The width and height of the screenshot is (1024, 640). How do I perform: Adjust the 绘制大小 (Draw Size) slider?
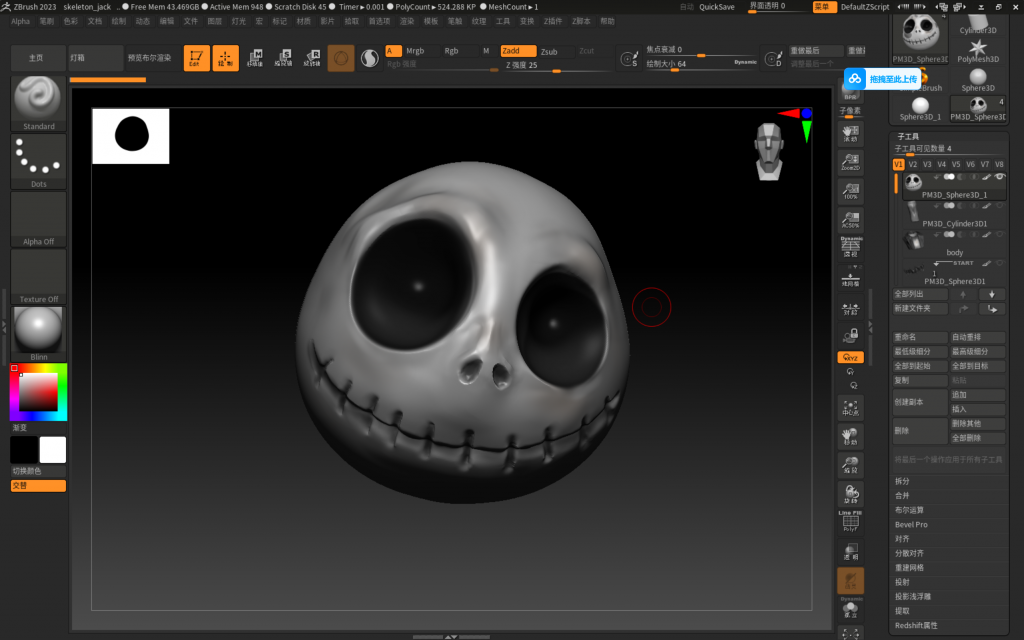(701, 64)
